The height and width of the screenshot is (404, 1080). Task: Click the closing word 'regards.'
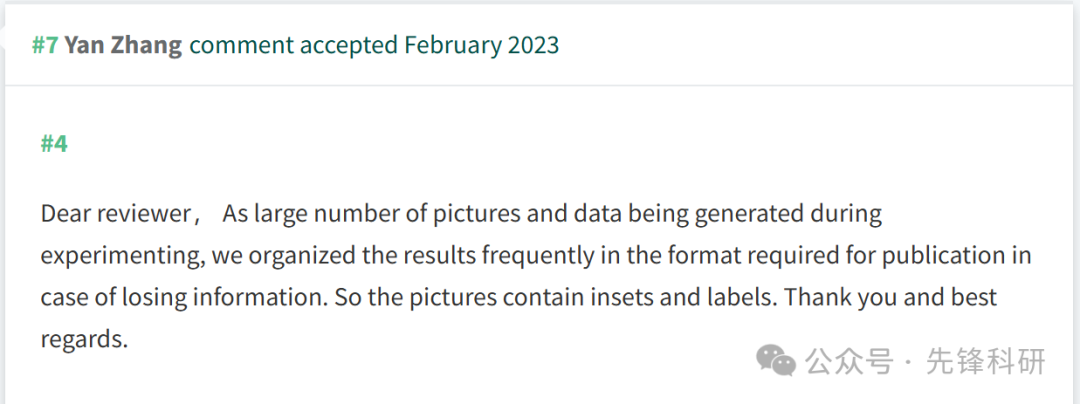(85, 339)
